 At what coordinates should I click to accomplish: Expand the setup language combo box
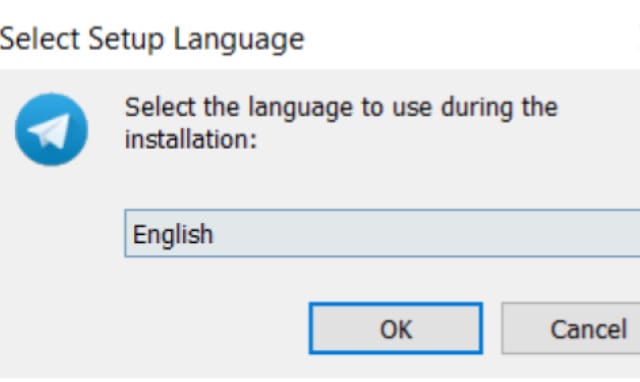(382, 233)
